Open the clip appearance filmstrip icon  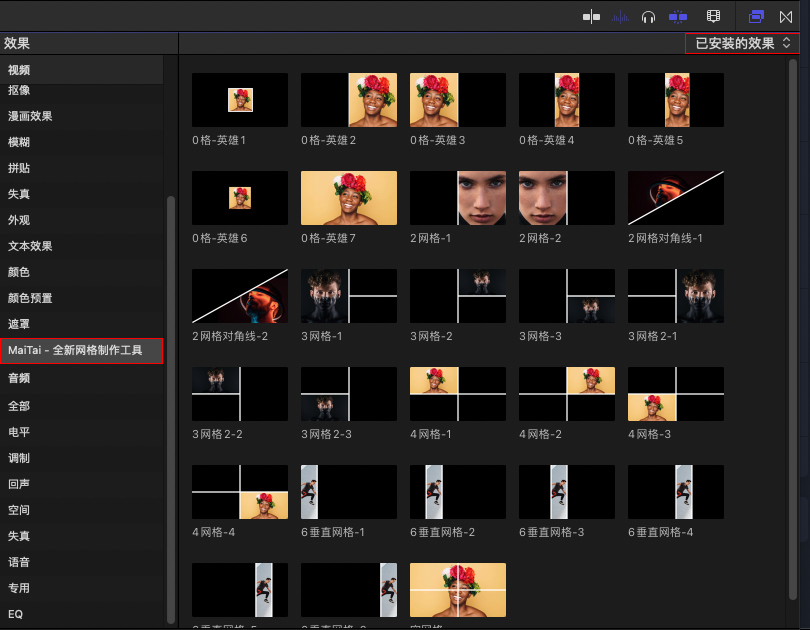click(x=713, y=17)
